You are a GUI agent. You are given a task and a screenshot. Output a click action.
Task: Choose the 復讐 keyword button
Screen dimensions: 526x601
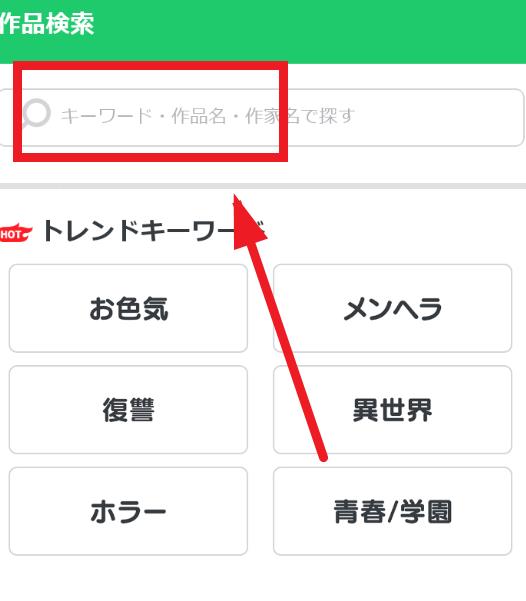click(x=128, y=410)
